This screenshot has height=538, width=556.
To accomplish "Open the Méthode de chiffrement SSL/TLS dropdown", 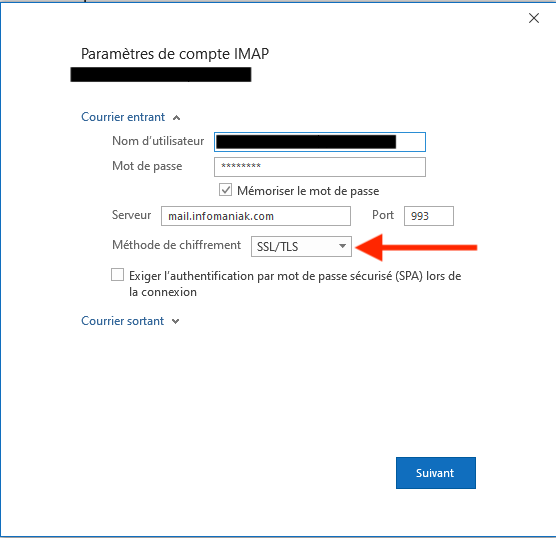I will pyautogui.click(x=301, y=246).
